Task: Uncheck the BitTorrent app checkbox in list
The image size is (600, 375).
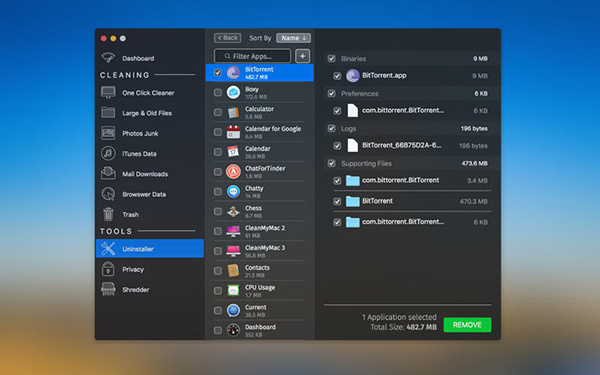Action: [218, 73]
